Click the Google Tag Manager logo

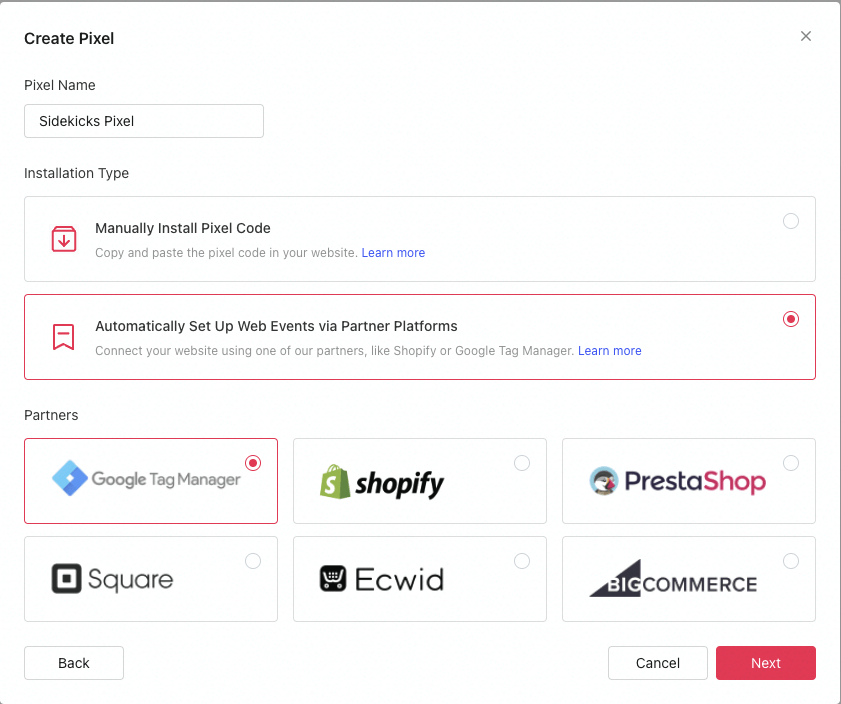[70, 478]
